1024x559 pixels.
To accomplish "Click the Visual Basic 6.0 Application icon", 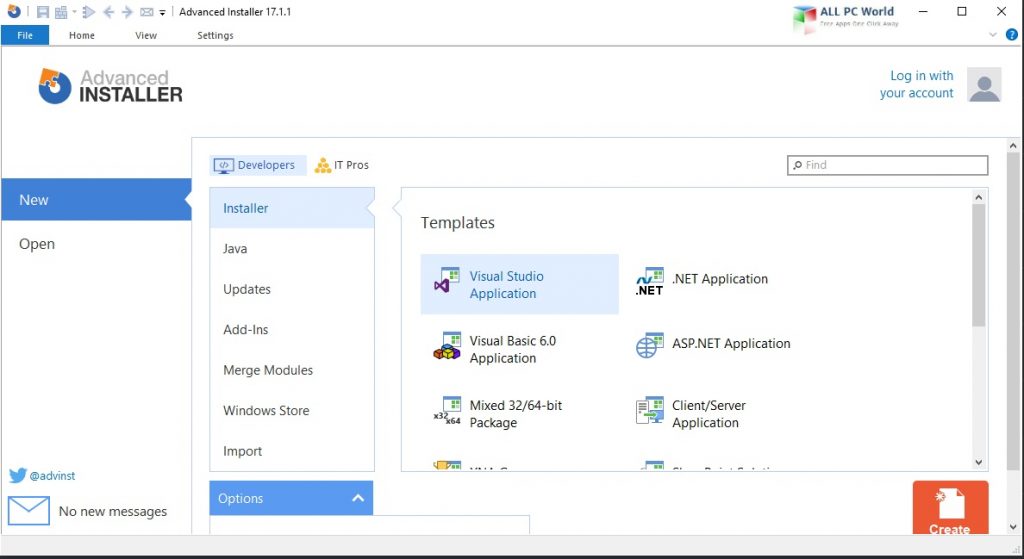I will tap(447, 346).
